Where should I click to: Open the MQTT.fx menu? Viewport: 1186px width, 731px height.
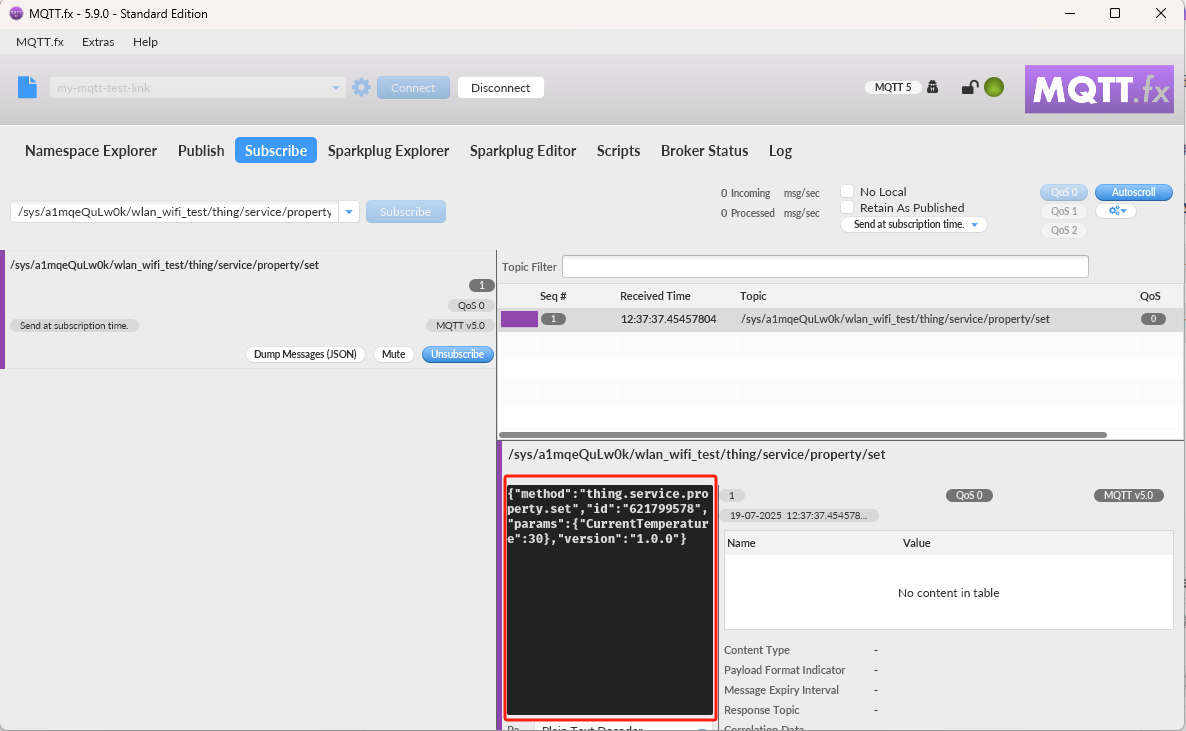[39, 42]
